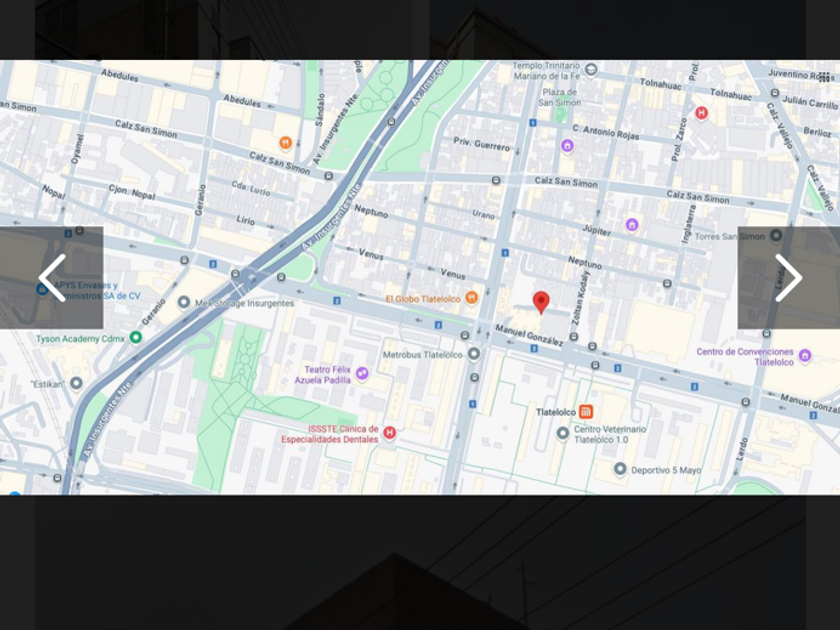840x630 pixels.
Task: Select the Berlioz street label
Action: coord(817,131)
